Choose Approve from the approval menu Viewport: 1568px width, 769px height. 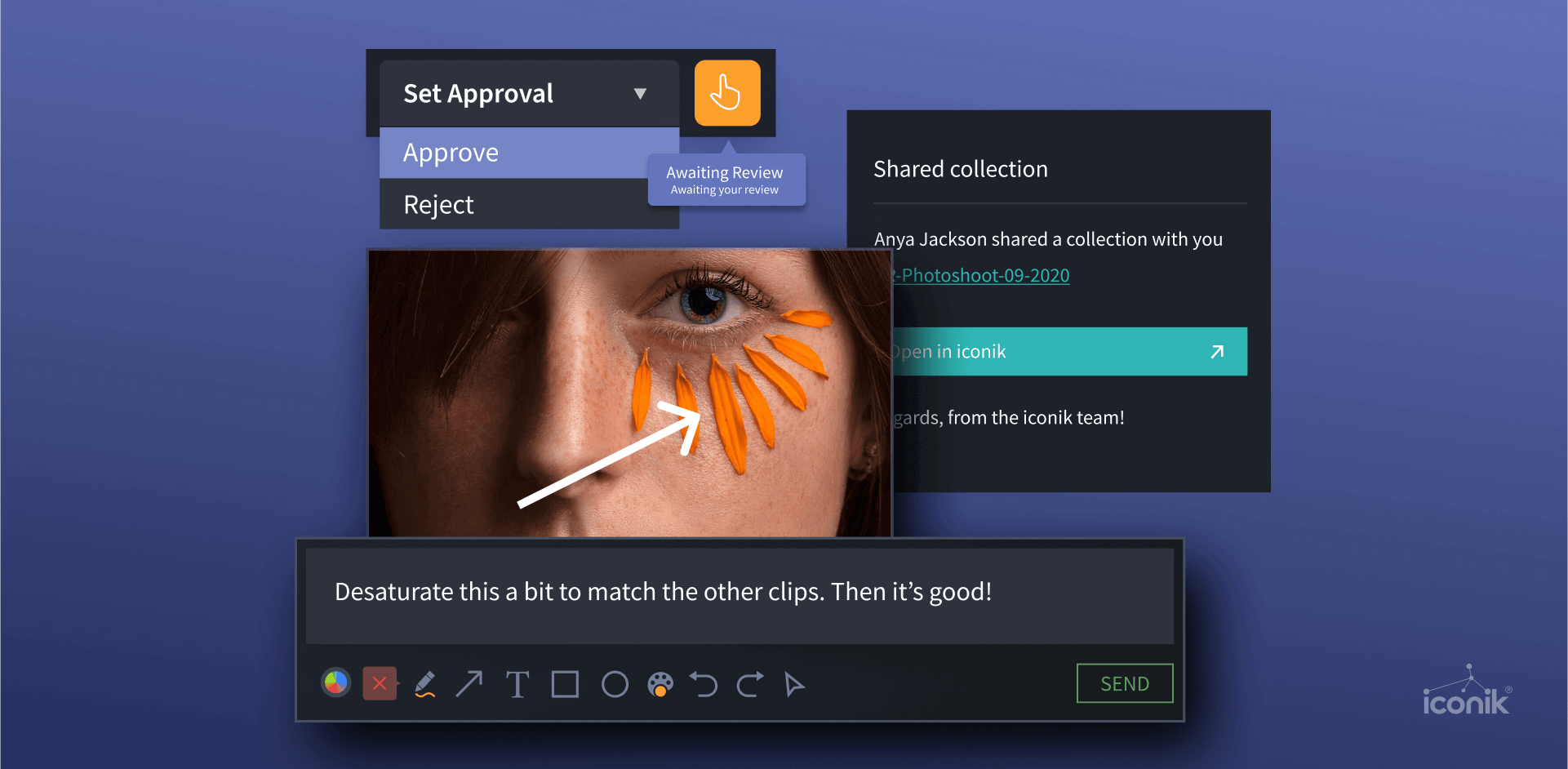tap(529, 153)
